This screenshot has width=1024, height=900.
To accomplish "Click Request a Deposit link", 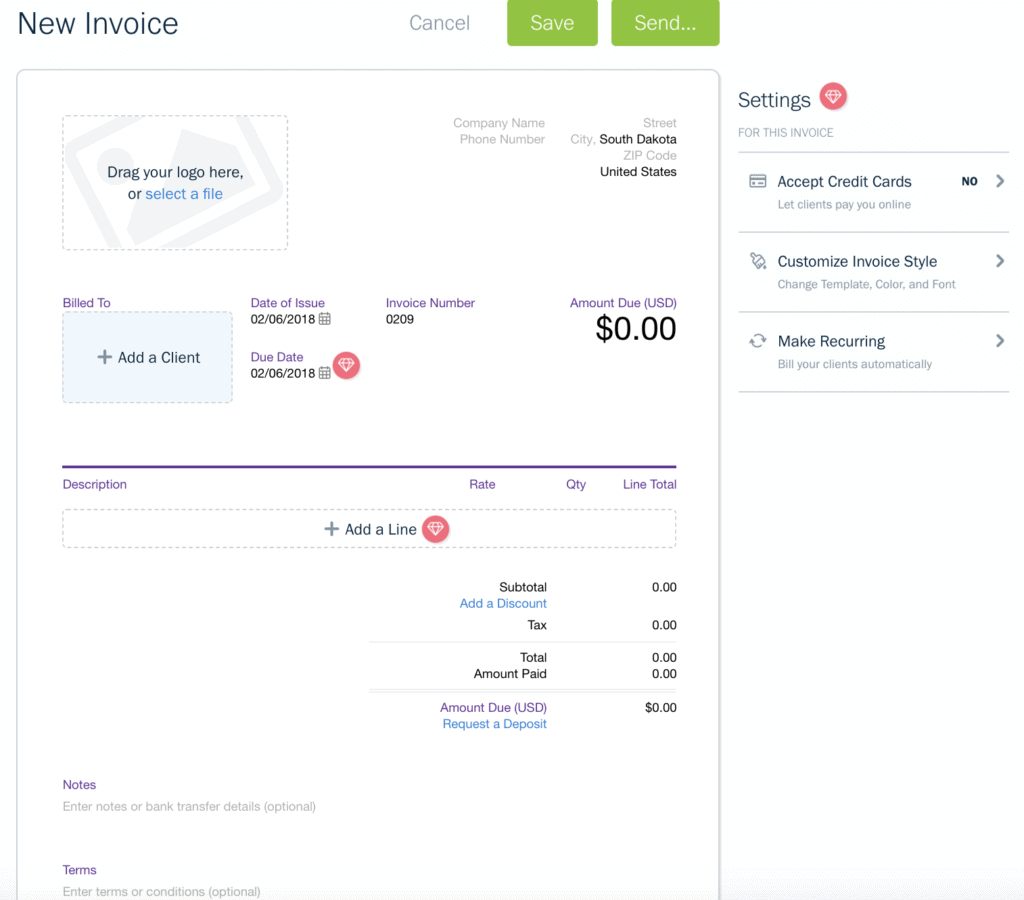I will pos(494,724).
